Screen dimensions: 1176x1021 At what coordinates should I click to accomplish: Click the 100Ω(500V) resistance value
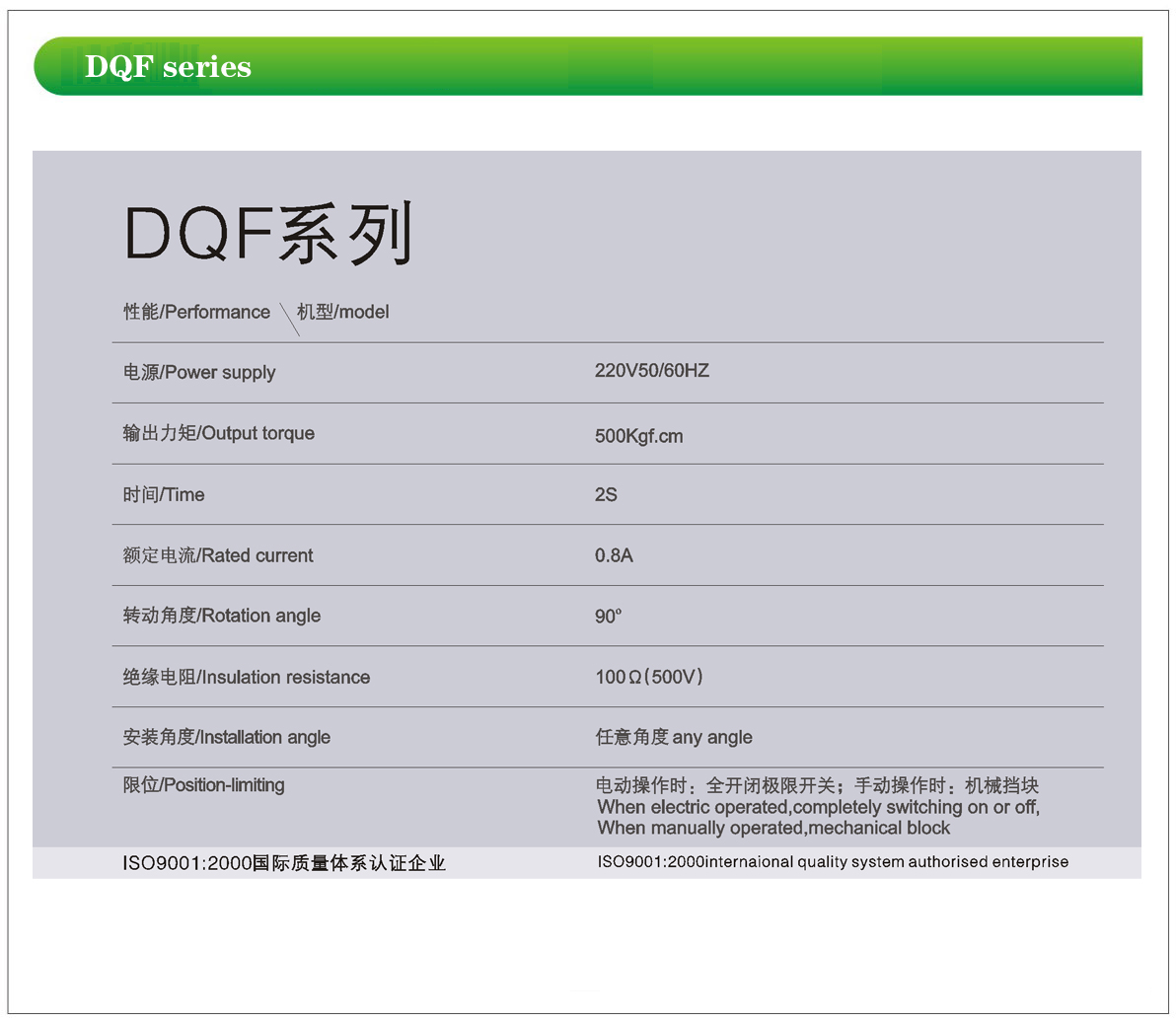coord(649,677)
